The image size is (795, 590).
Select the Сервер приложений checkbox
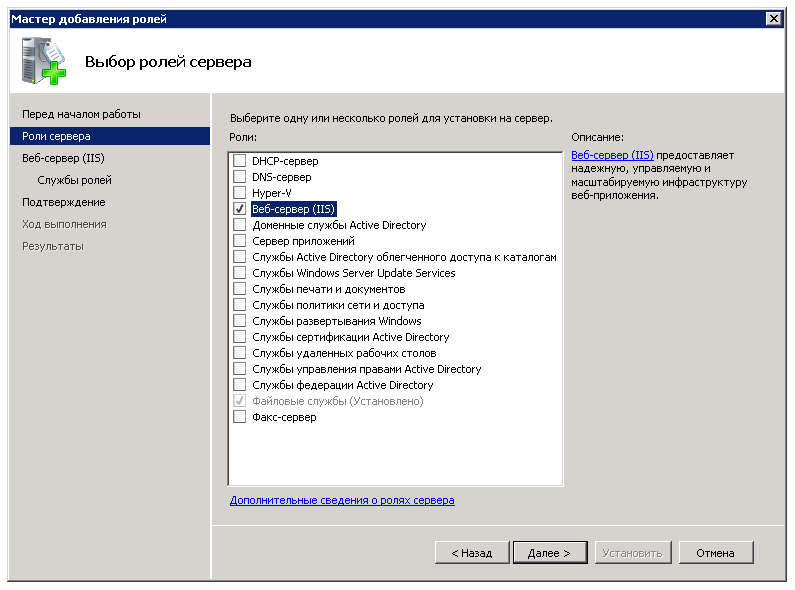[239, 241]
